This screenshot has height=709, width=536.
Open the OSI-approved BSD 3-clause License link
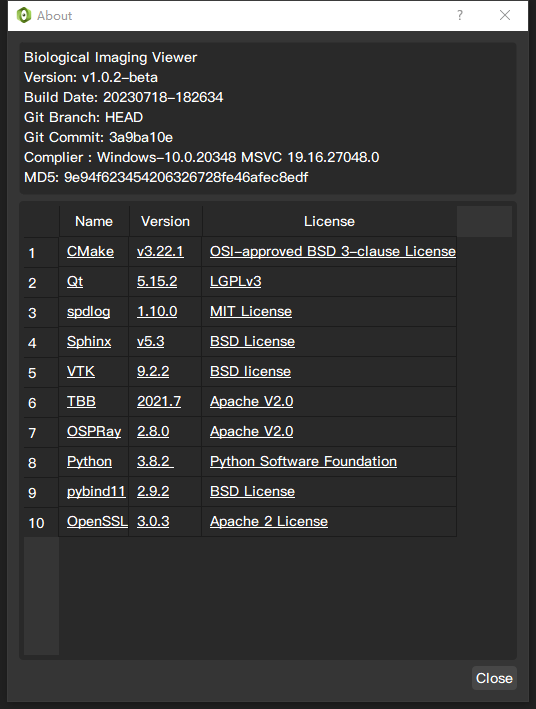pyautogui.click(x=333, y=251)
